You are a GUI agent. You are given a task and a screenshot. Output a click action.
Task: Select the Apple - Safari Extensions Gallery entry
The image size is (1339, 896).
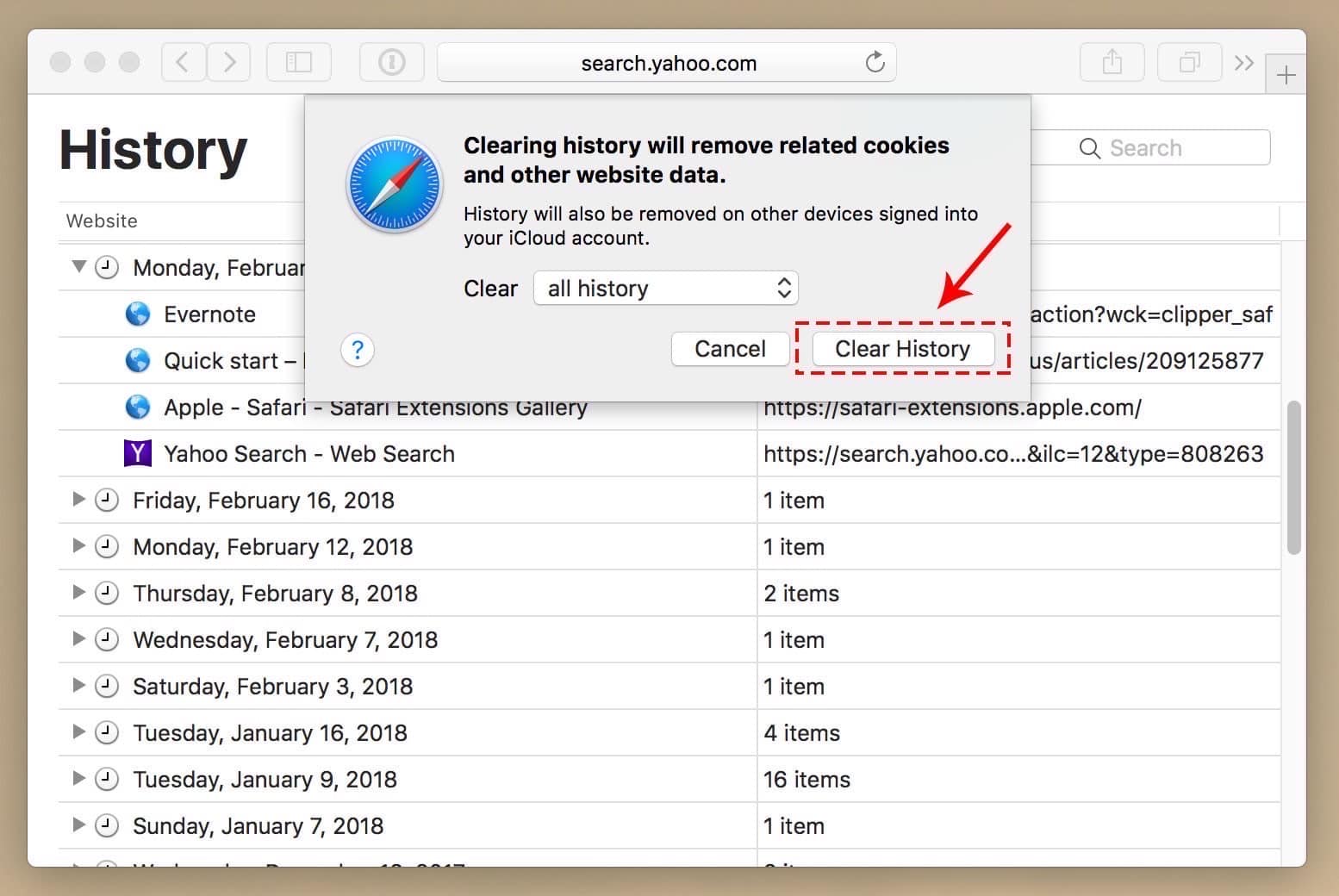[x=376, y=408]
